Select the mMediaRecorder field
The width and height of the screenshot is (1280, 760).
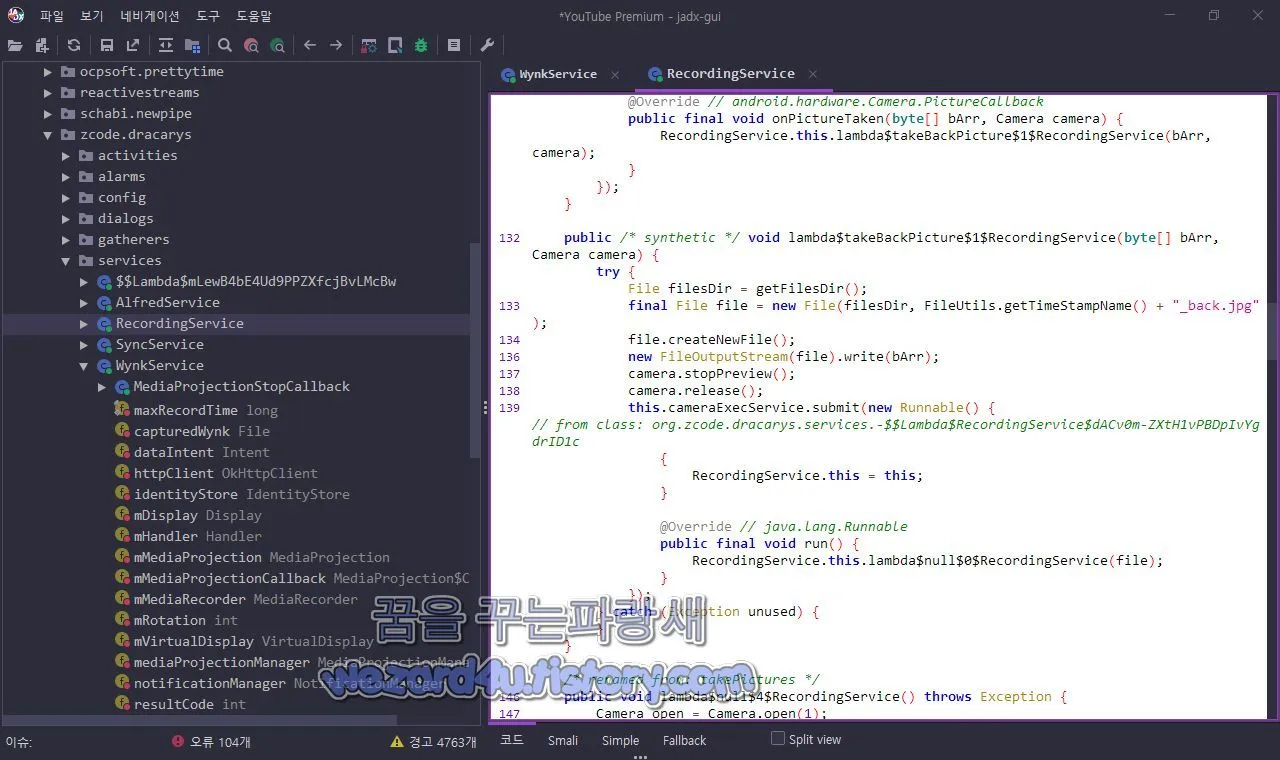[246, 600]
